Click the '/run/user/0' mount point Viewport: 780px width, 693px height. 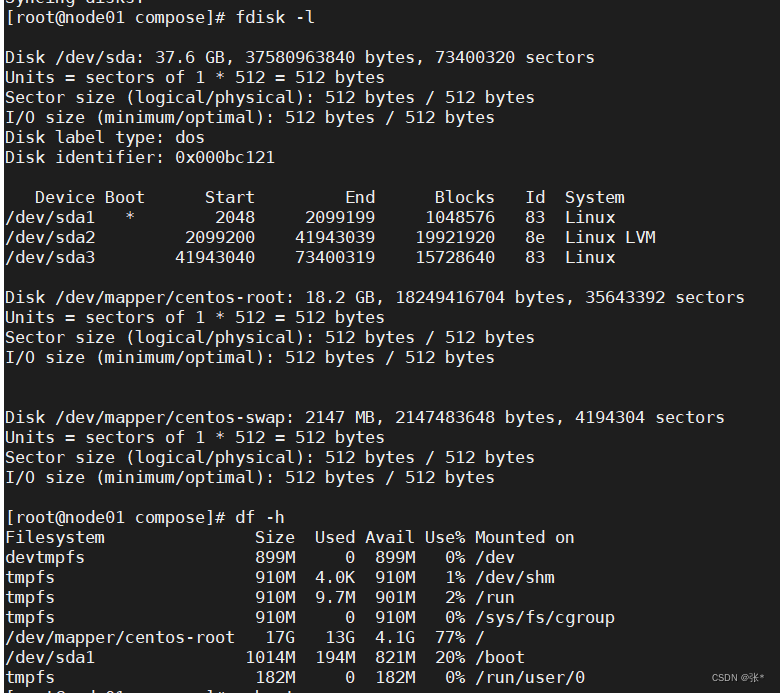[529, 678]
